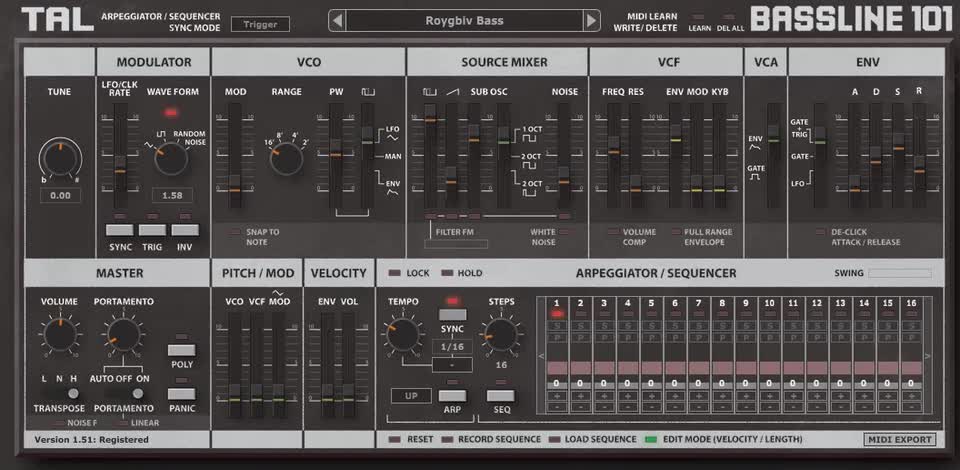Go to next preset with right arrow

click(x=591, y=21)
